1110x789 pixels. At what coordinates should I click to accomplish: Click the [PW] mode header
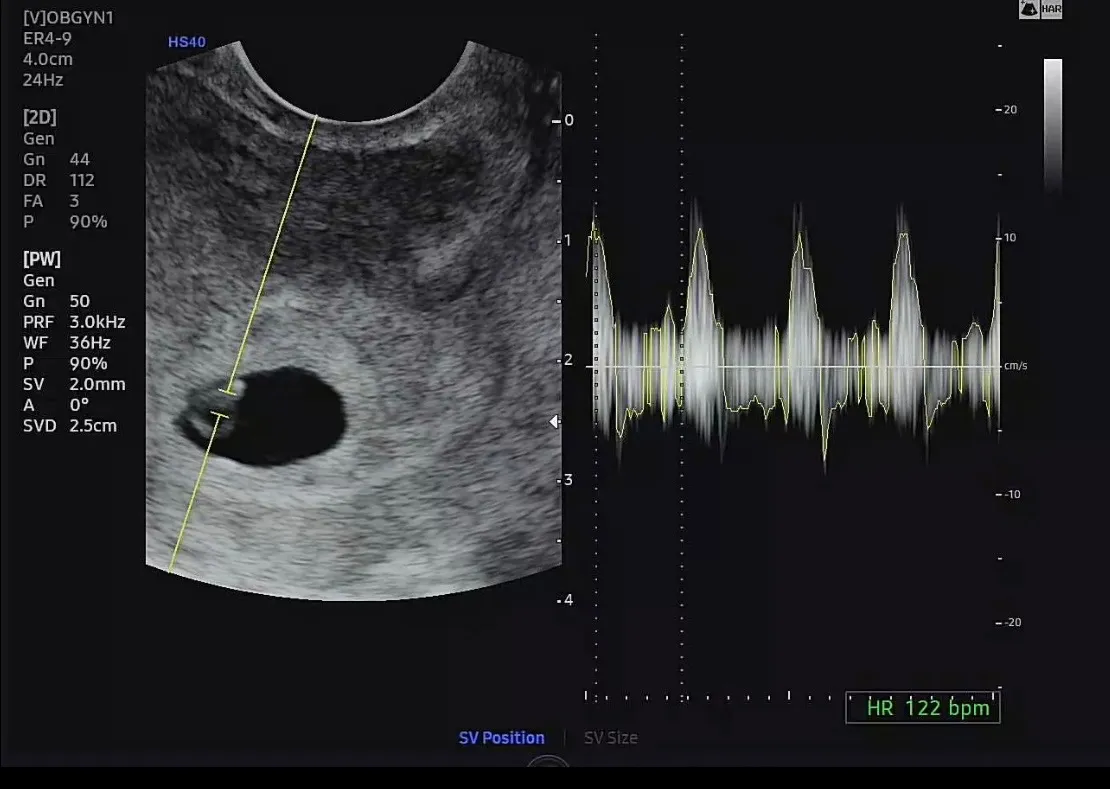tap(42, 259)
